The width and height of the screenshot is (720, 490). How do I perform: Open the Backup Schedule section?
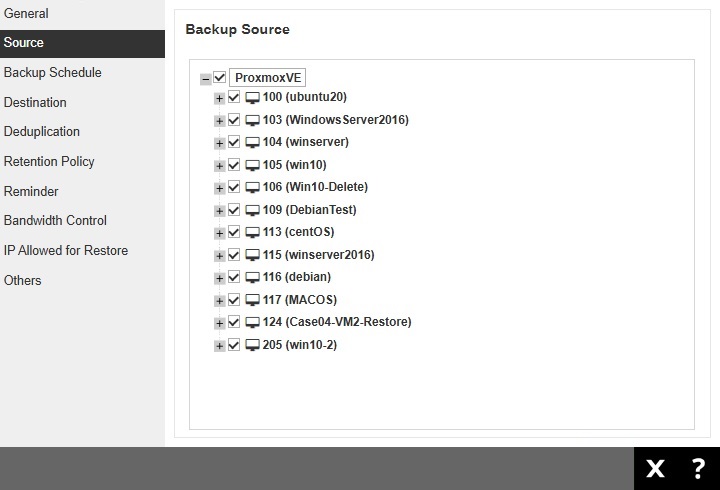tap(52, 73)
